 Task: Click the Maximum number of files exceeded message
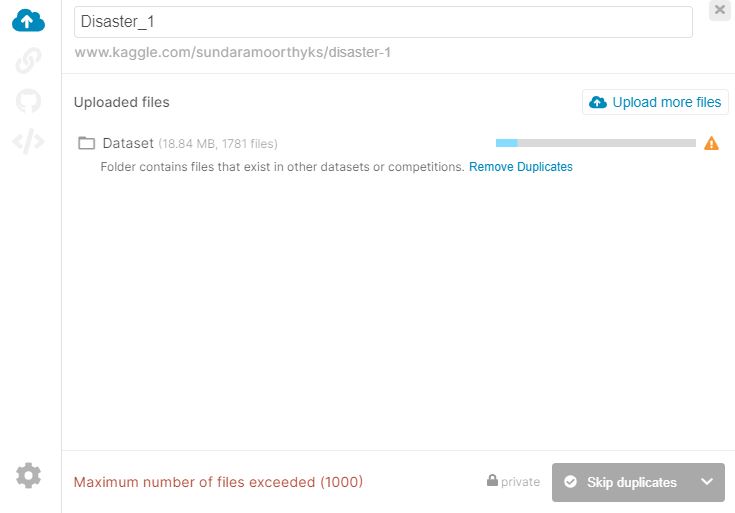[218, 482]
